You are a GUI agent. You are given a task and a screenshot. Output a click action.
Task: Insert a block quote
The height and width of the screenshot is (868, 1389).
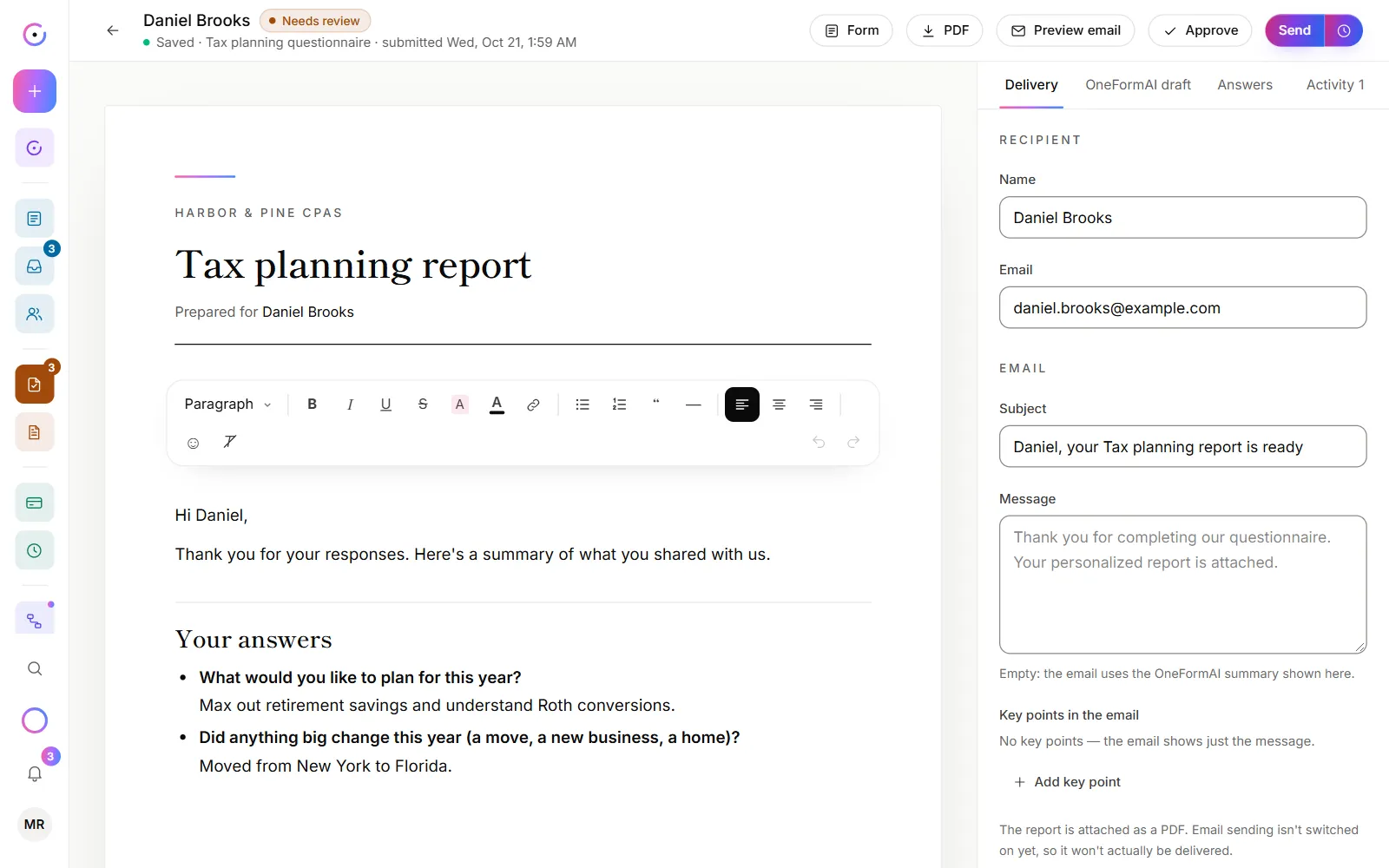click(656, 404)
